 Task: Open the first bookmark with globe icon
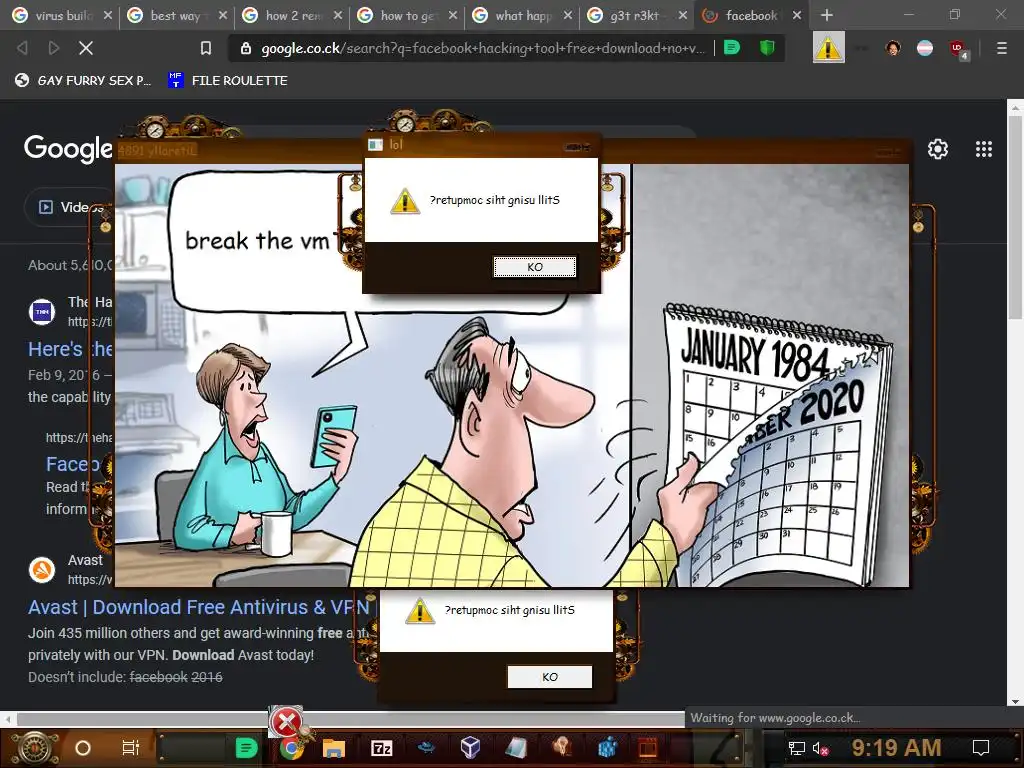[x=84, y=80]
